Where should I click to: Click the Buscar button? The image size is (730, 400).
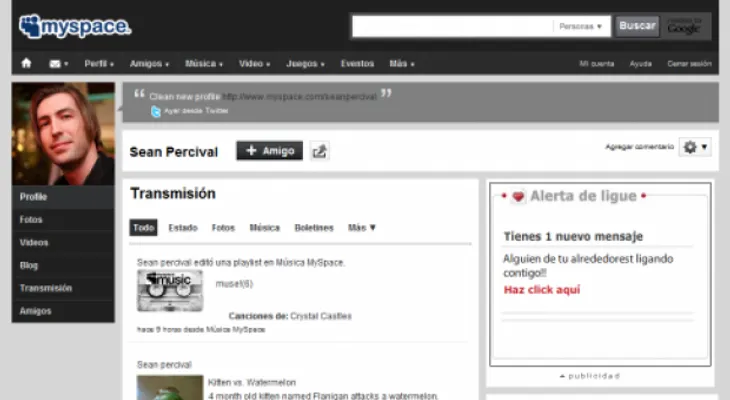(637, 26)
